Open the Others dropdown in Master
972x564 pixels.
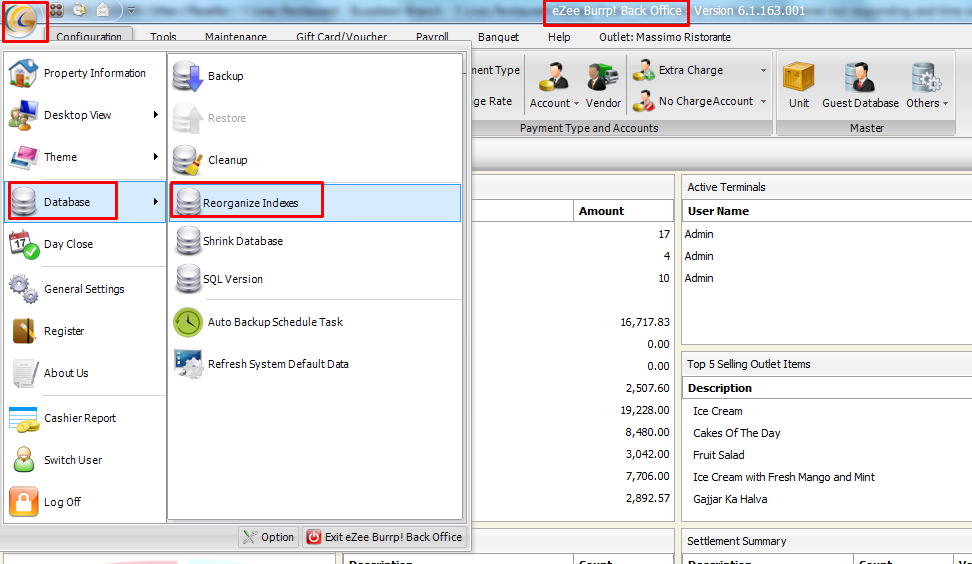click(927, 86)
